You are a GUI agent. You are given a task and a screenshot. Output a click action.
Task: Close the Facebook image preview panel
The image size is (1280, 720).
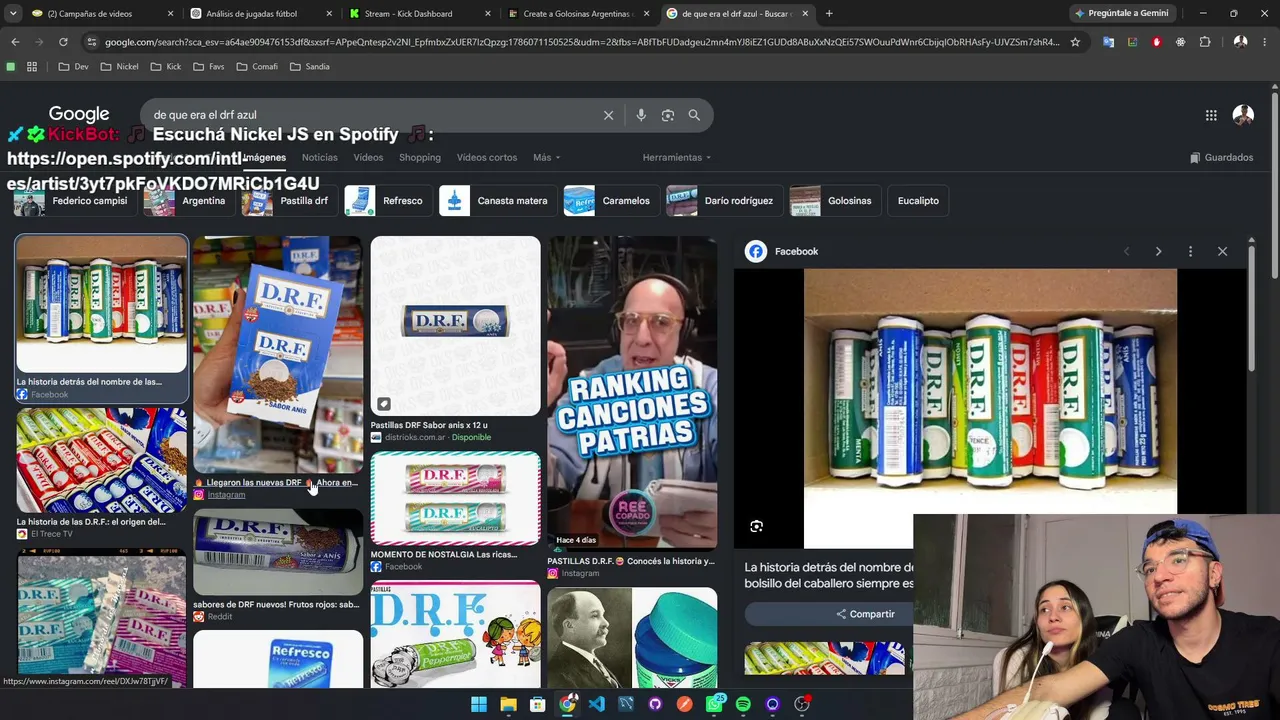[x=1222, y=251]
